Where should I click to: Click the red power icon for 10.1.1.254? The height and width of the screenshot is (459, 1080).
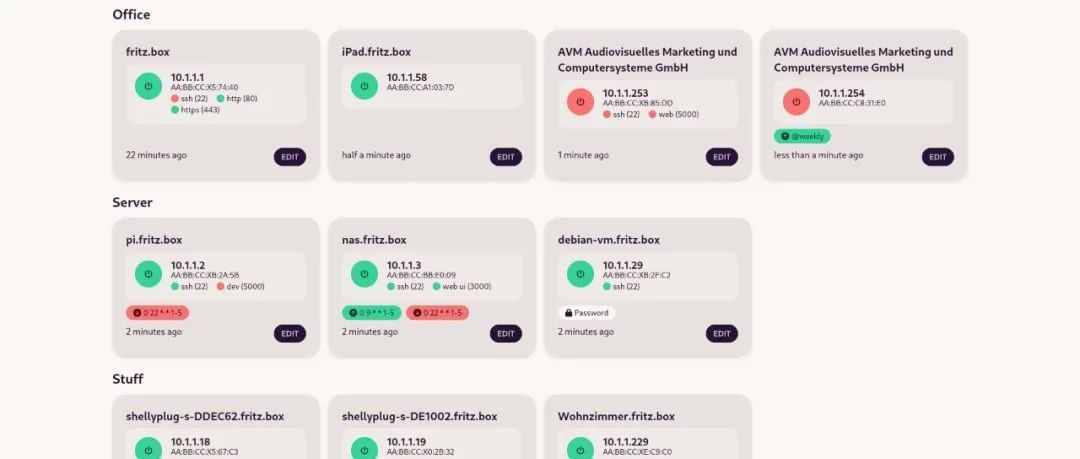[x=796, y=102]
